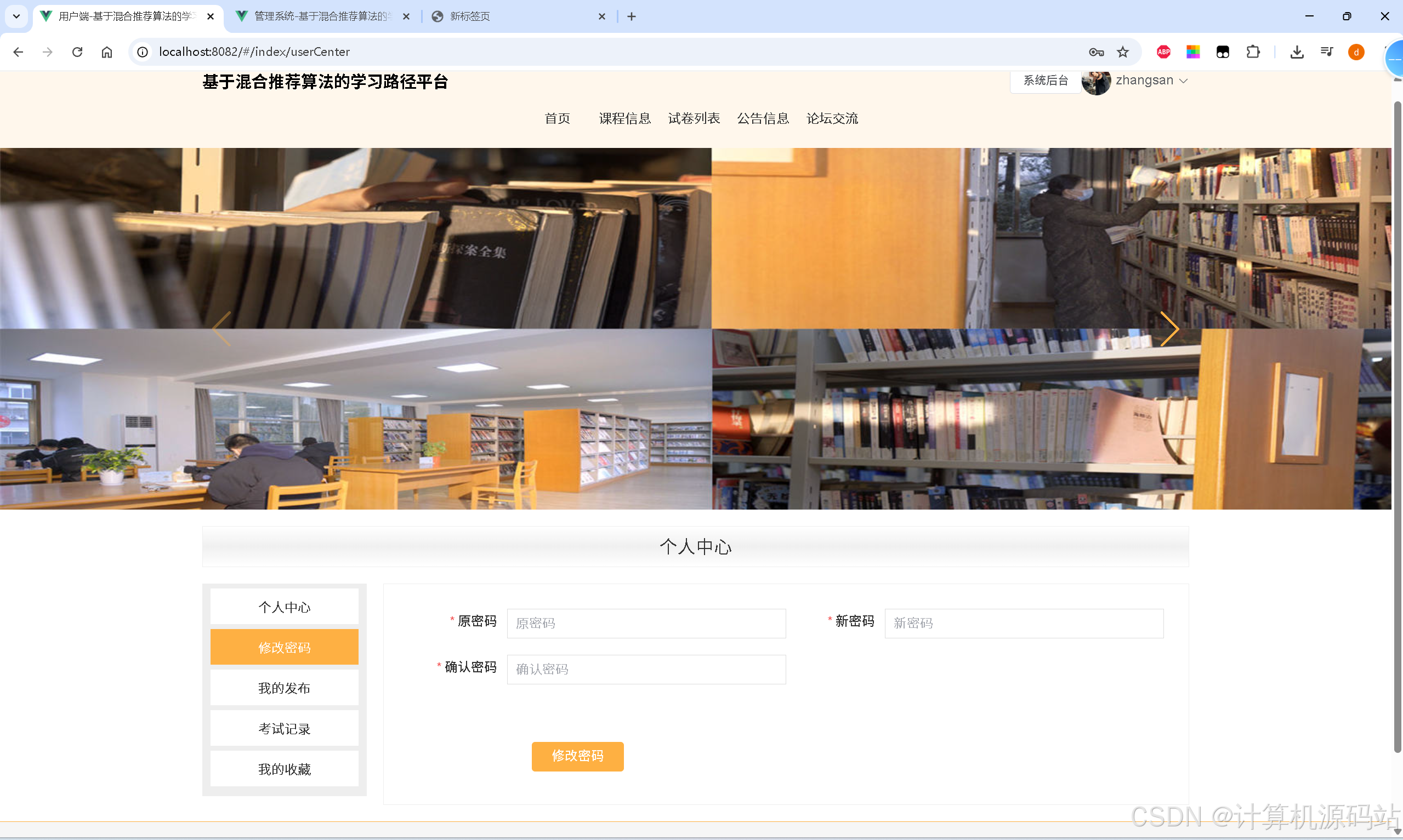The height and width of the screenshot is (840, 1403).
Task: Open the Downloads icon in browser toolbar
Action: (x=1297, y=52)
